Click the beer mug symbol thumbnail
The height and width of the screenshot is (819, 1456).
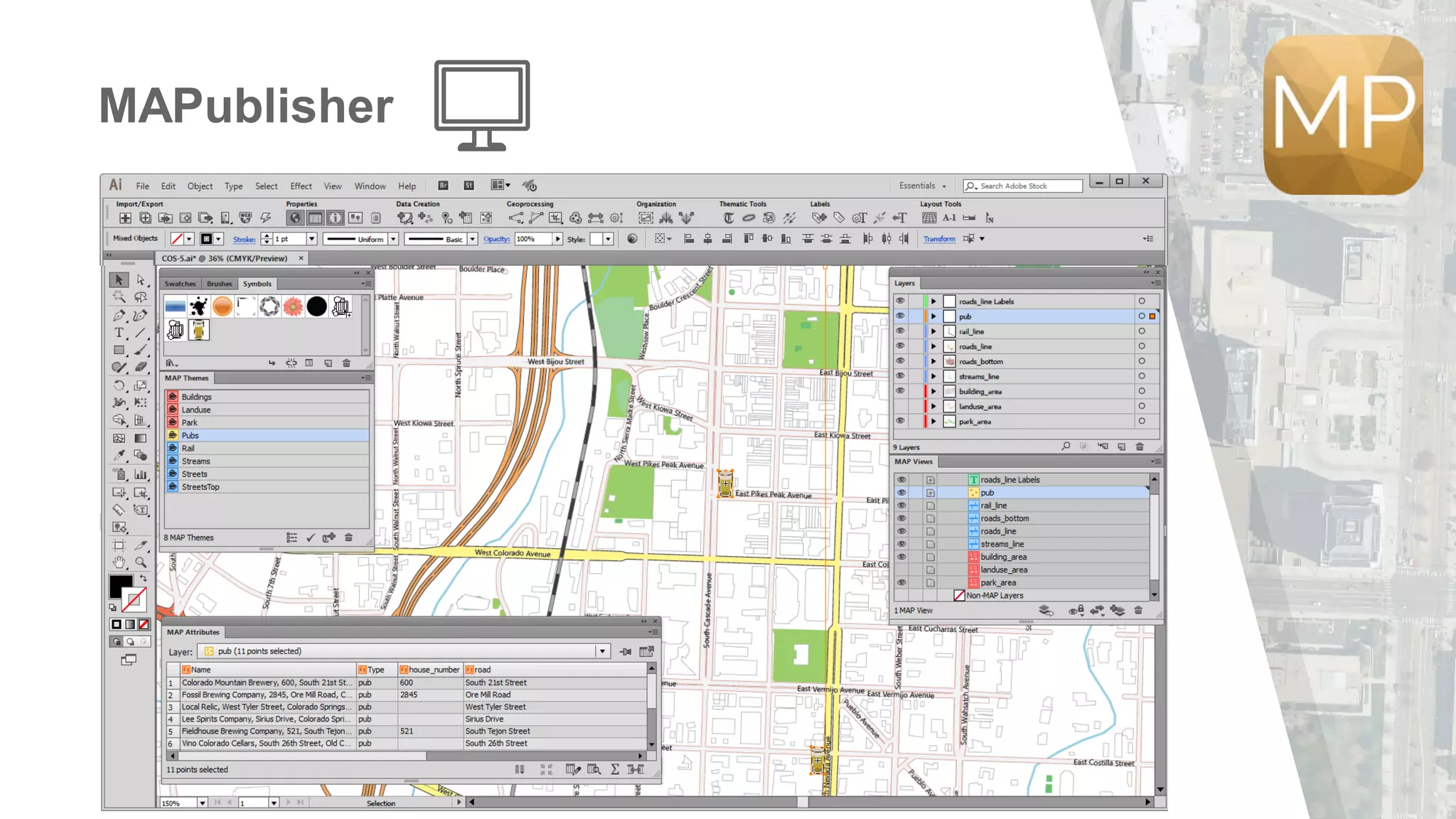tap(175, 330)
